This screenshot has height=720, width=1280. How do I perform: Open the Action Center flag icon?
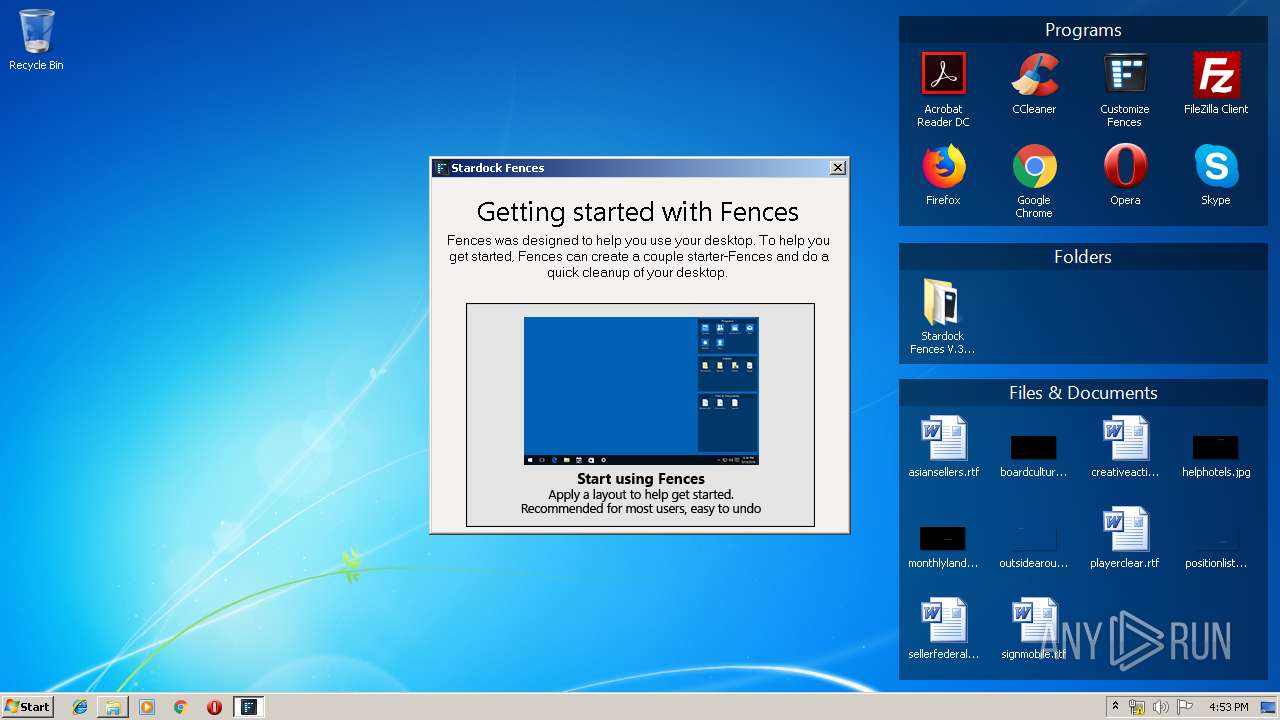pos(1185,707)
